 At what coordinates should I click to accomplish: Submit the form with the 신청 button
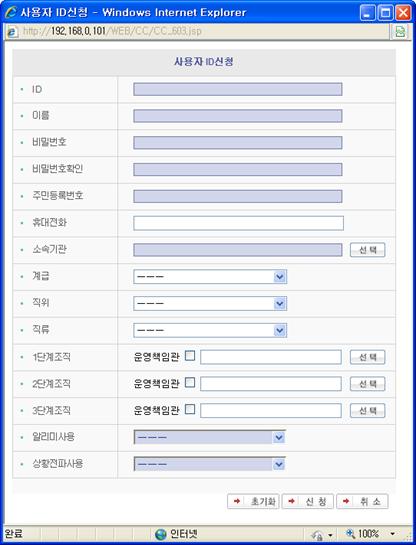[x=308, y=501]
